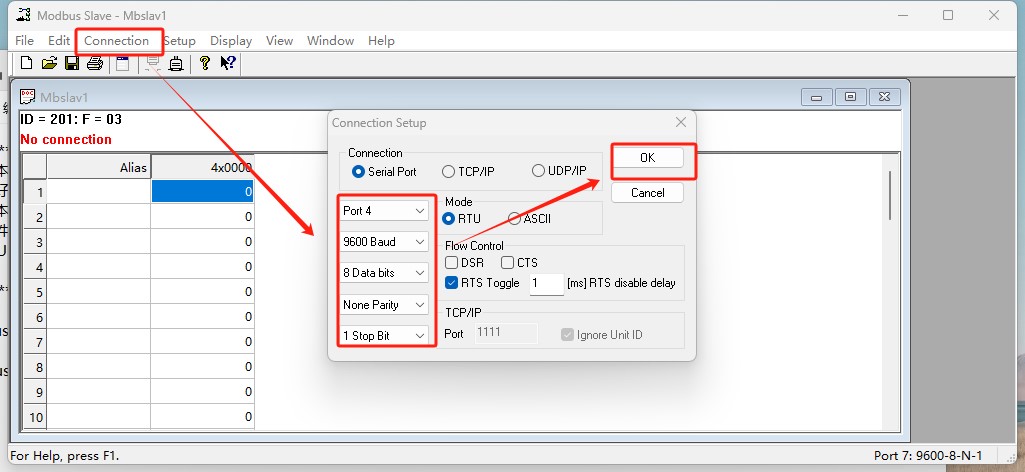Open the Display menu
This screenshot has width=1025, height=472.
coord(231,41)
